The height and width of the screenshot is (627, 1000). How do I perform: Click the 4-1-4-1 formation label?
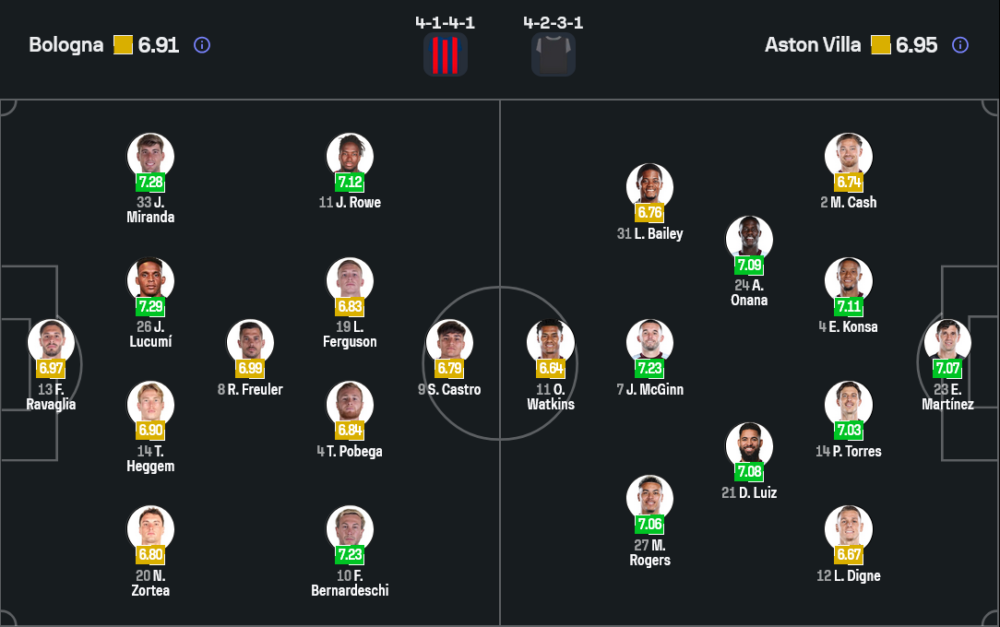point(445,22)
